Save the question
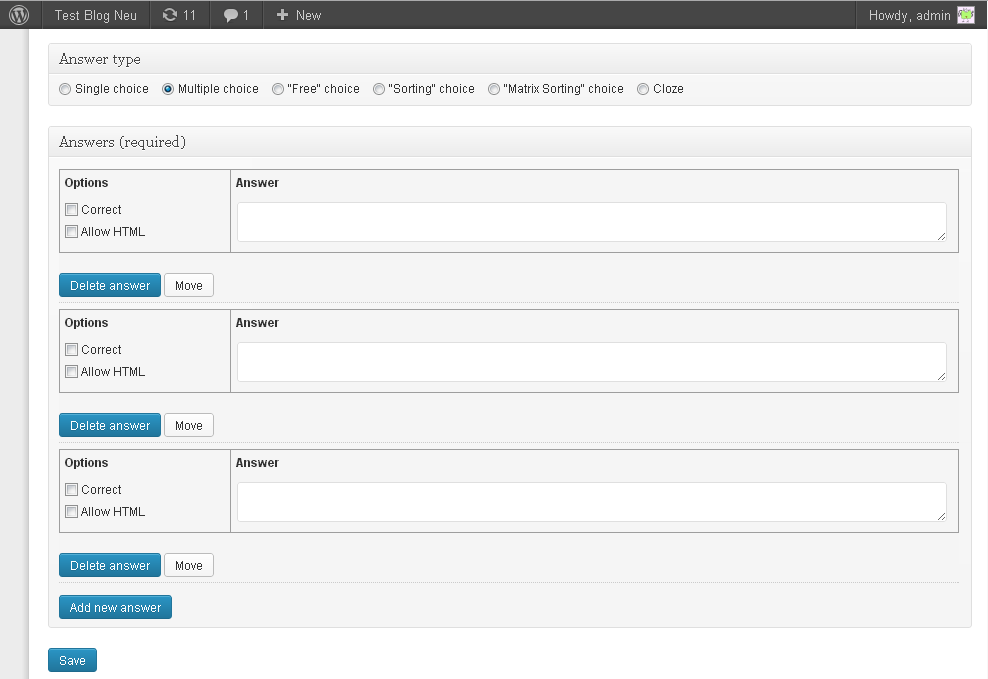 pyautogui.click(x=72, y=661)
